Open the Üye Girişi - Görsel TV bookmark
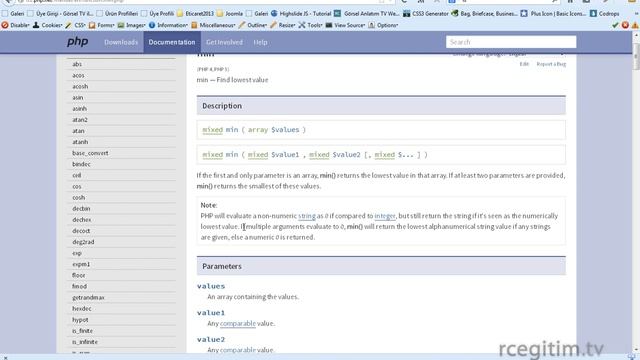Screen dimensions: 640x360 [60, 13]
